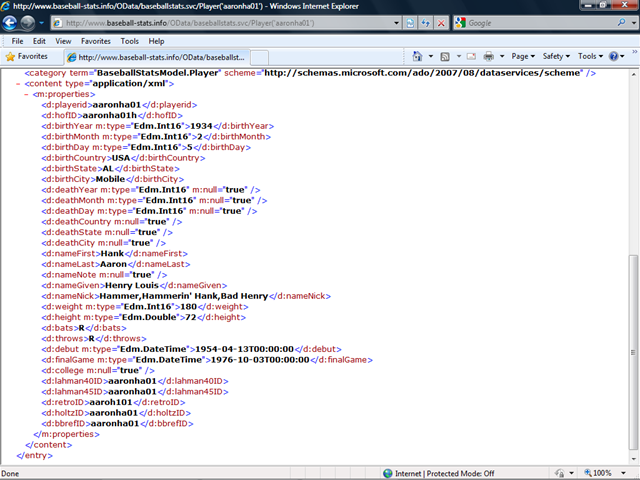Click Internet Protected Mode Off status text
The width and height of the screenshot is (640, 480).
[x=444, y=473]
